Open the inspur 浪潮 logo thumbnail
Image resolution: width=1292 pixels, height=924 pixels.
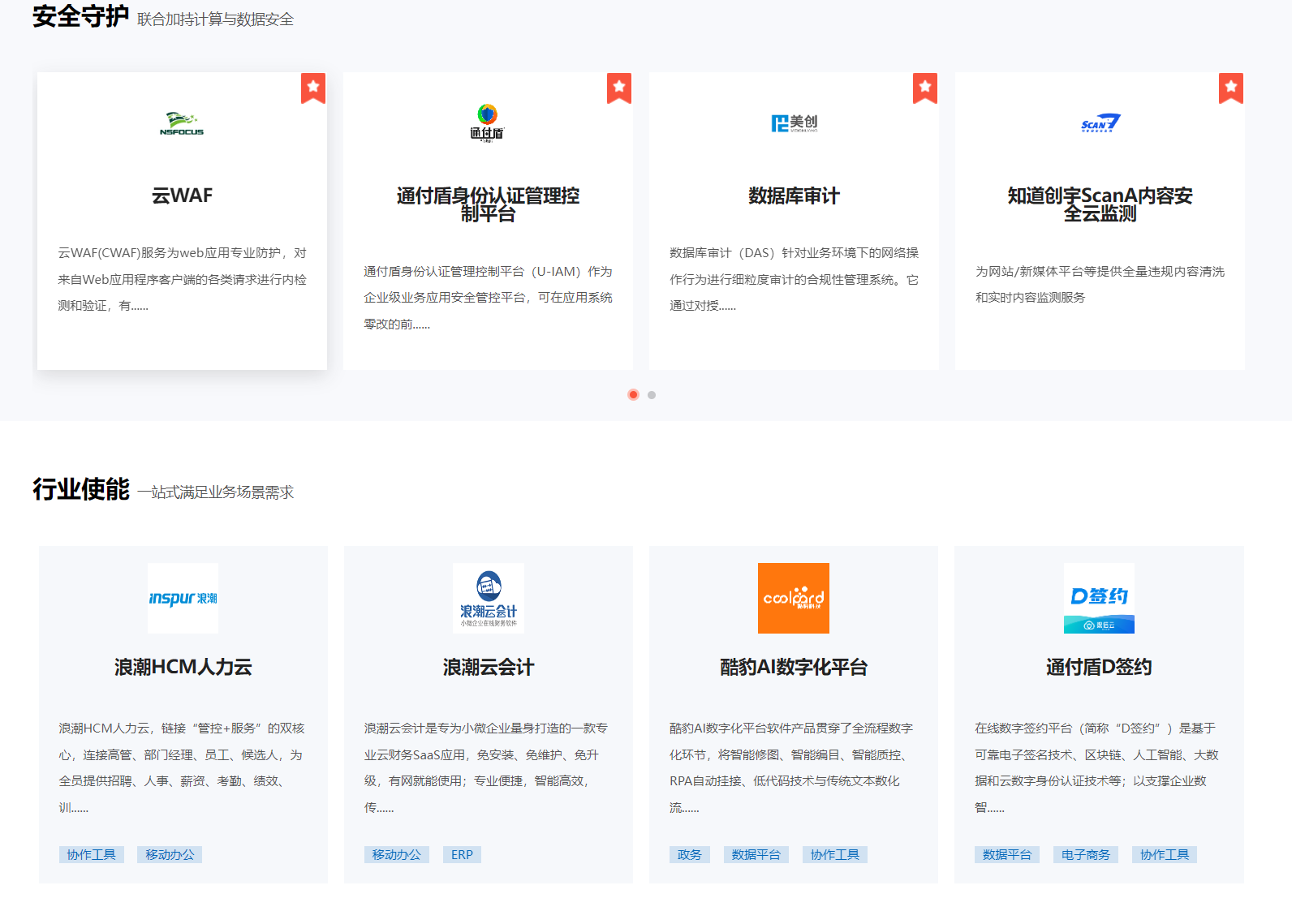coord(183,598)
